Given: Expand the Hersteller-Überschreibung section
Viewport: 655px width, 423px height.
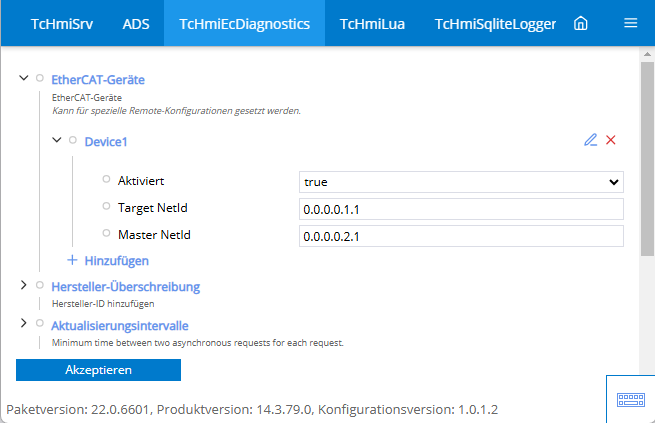Looking at the screenshot, I should click(x=23, y=286).
